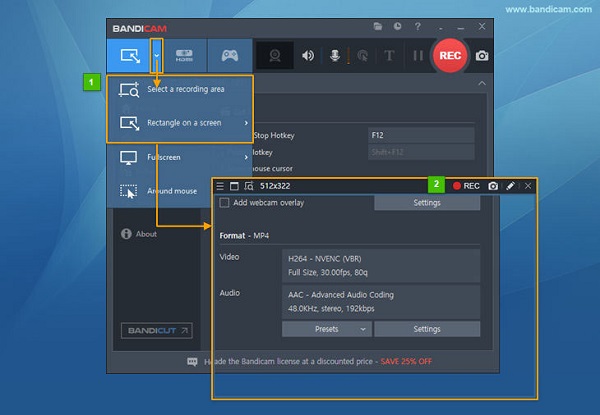
Task: Toggle the speaker sound icon
Action: point(308,56)
